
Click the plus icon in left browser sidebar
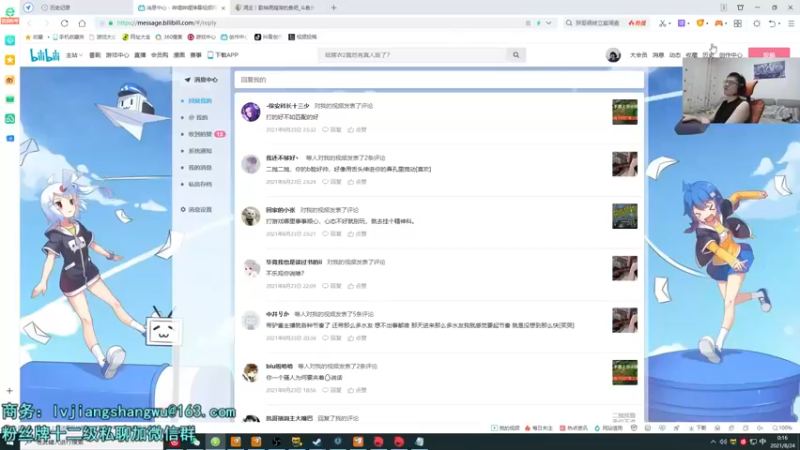[x=9, y=391]
